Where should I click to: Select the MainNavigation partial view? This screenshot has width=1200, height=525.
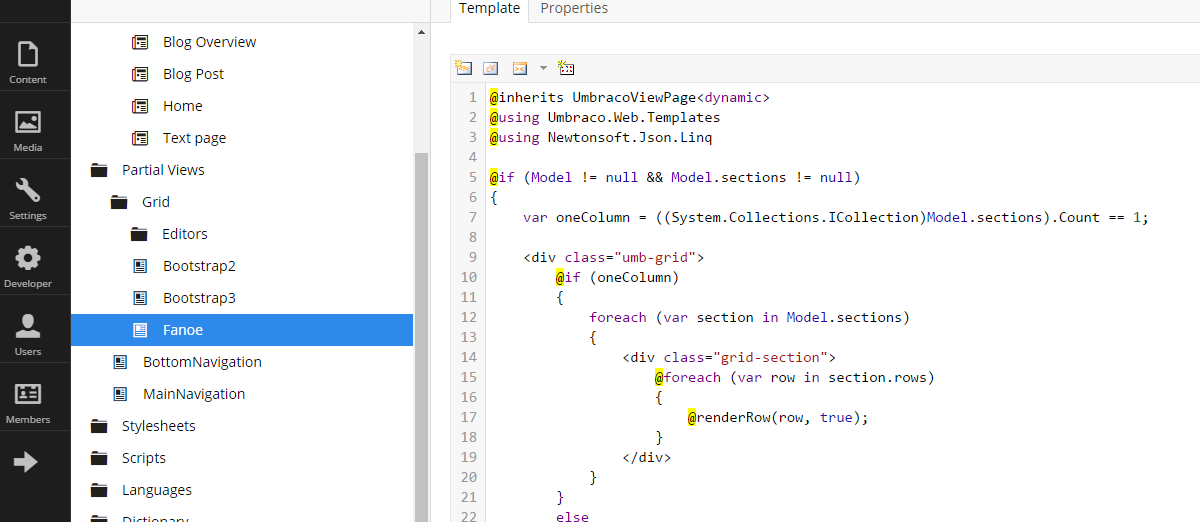194,394
